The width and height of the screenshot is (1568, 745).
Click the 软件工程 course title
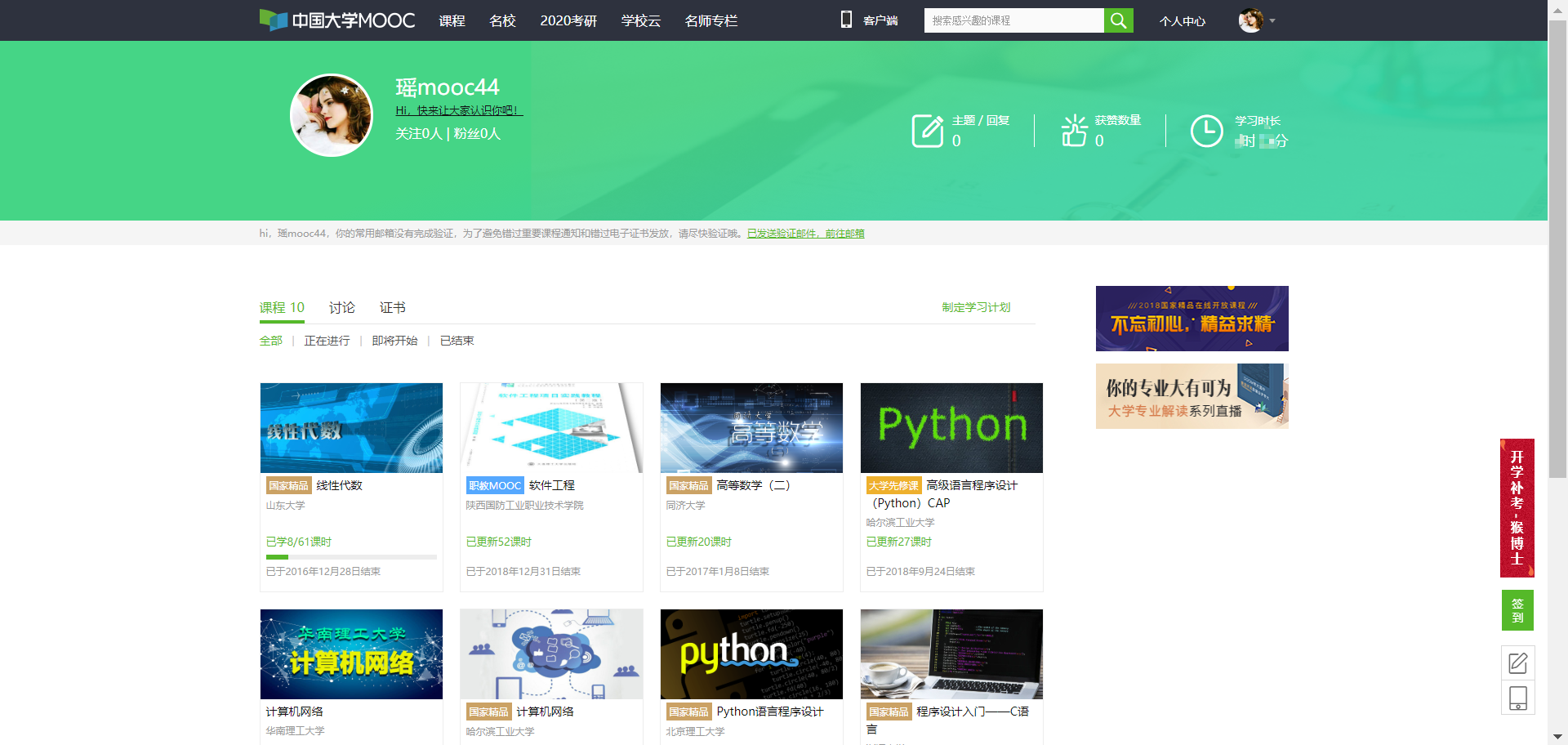pos(552,485)
